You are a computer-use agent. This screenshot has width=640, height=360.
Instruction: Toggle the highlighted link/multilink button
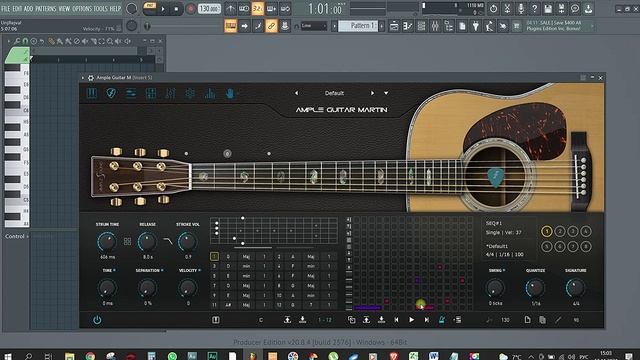(271, 26)
